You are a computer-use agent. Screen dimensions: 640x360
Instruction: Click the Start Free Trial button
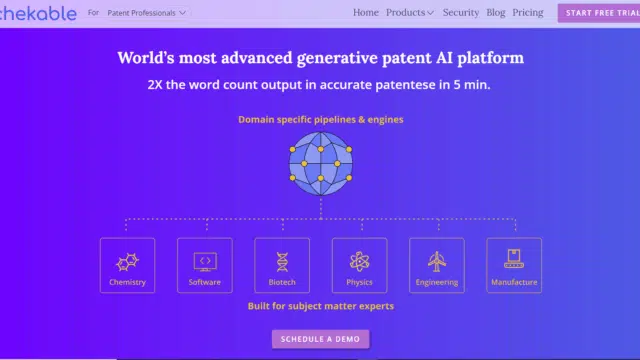coord(599,13)
